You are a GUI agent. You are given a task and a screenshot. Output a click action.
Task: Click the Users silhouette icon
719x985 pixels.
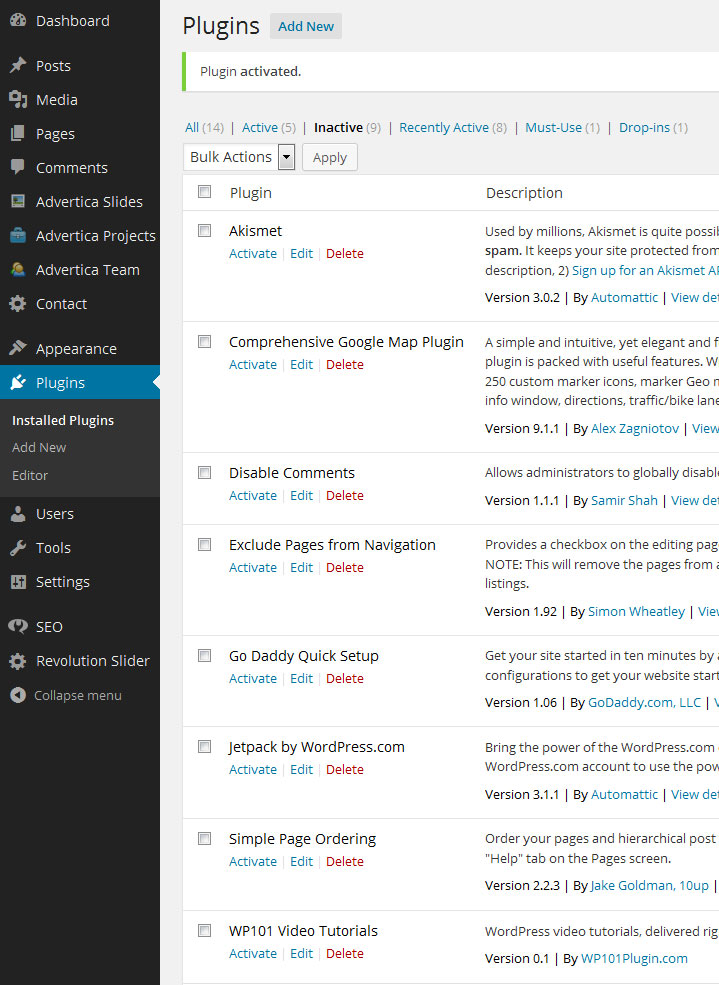(x=18, y=513)
